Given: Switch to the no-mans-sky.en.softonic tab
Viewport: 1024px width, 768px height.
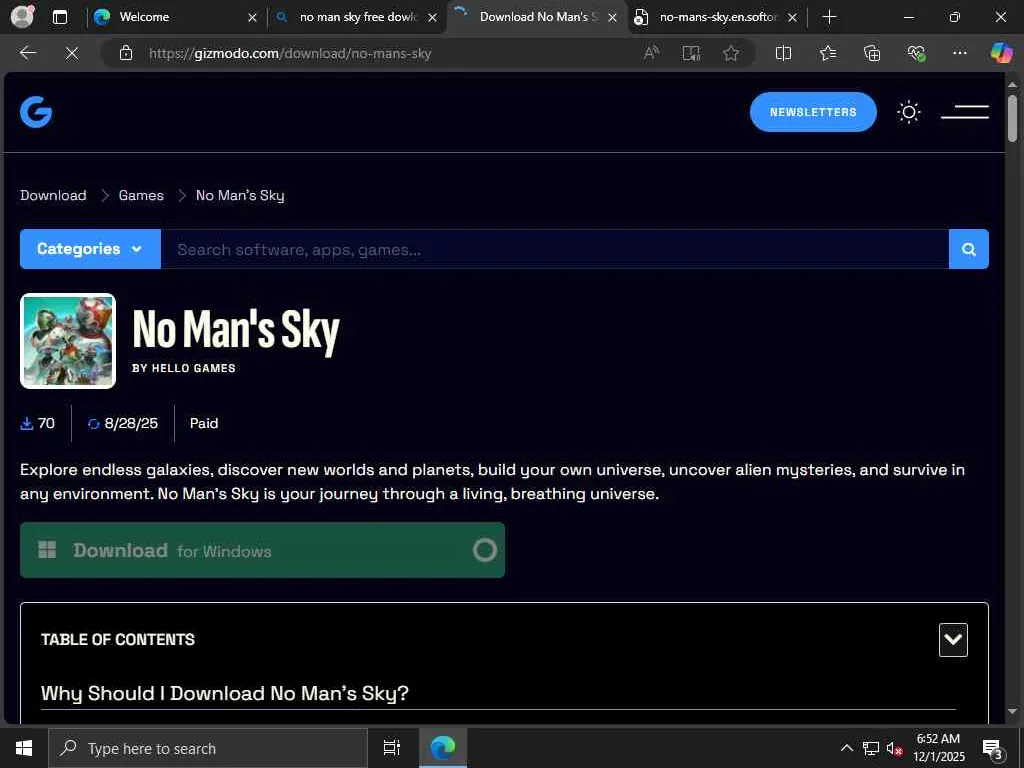Looking at the screenshot, I should [716, 17].
